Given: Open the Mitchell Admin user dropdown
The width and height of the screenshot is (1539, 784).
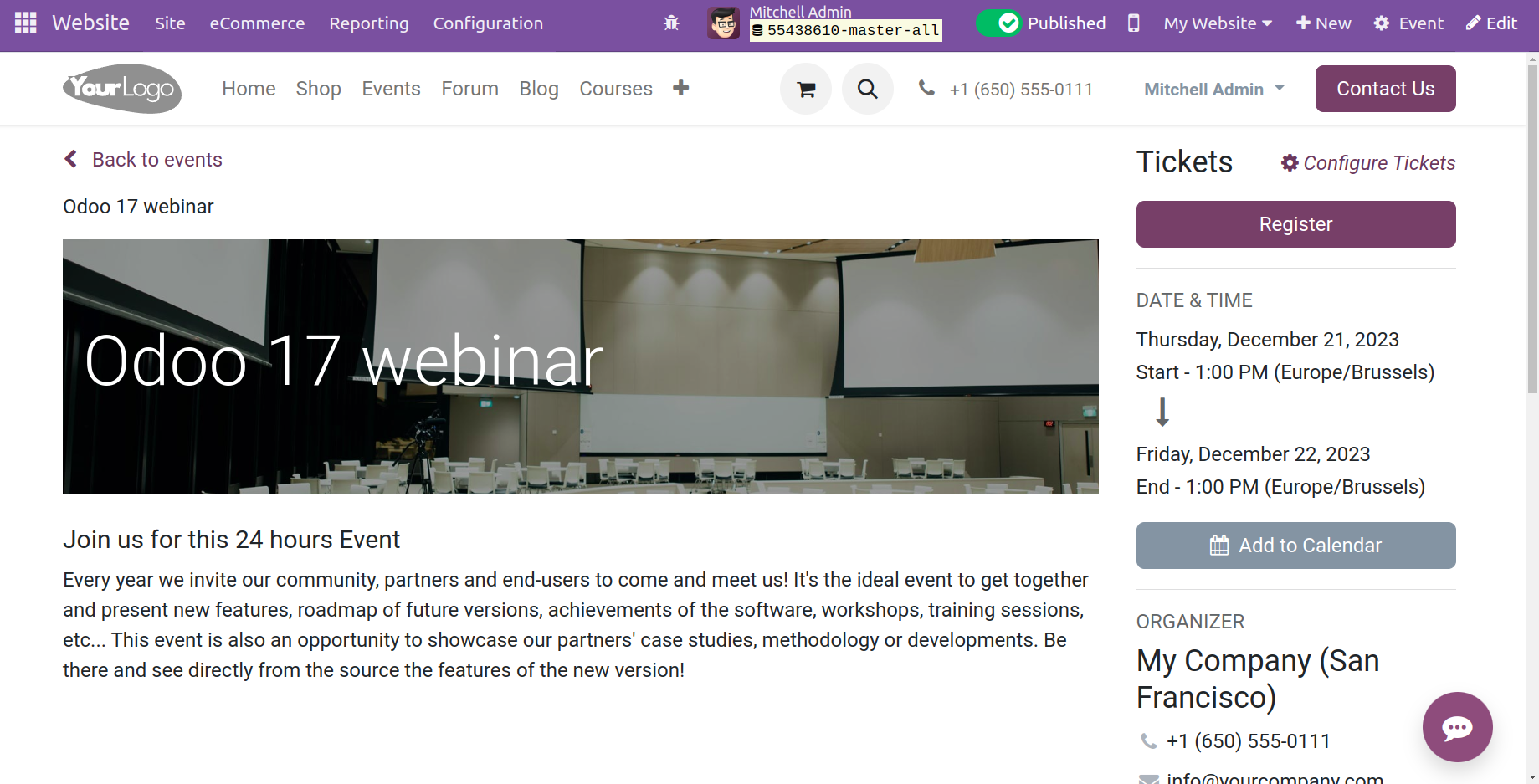Looking at the screenshot, I should 1213,89.
